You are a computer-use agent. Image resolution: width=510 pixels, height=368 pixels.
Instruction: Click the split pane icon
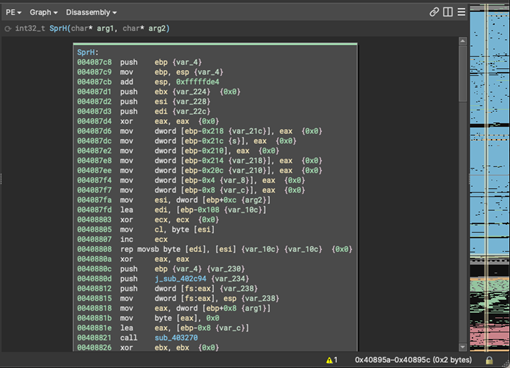pyautogui.click(x=448, y=12)
